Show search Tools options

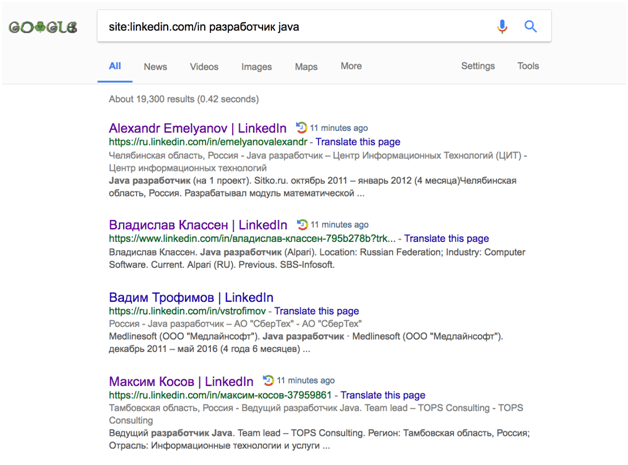[x=528, y=66]
